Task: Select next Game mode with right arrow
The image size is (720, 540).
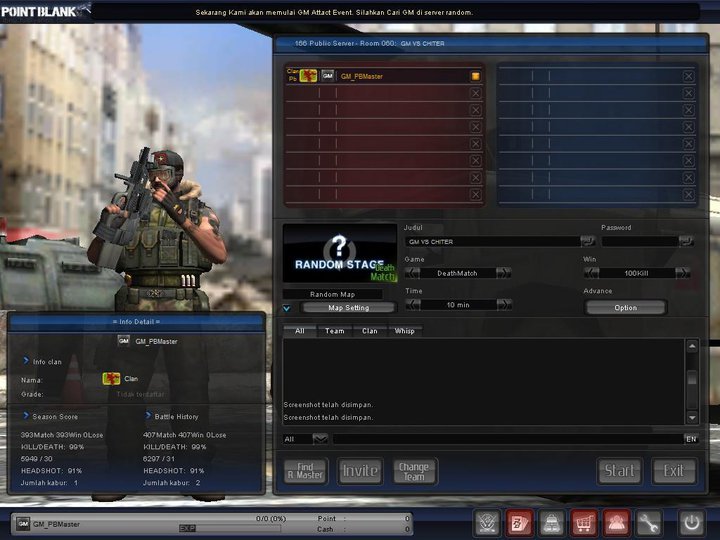Action: [x=504, y=273]
